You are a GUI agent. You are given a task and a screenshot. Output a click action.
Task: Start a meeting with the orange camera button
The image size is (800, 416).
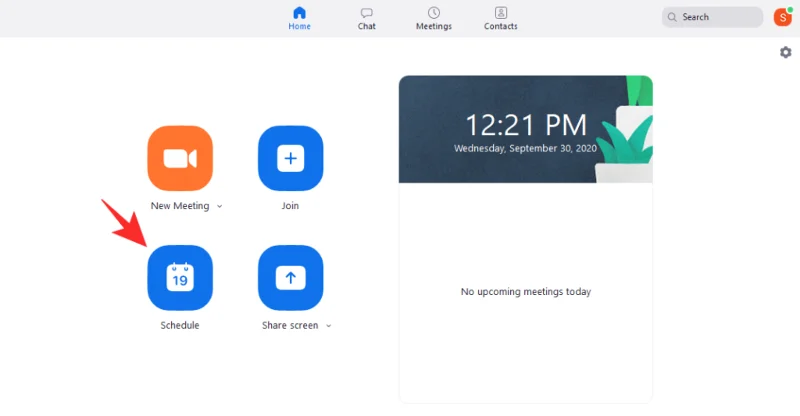coord(180,158)
